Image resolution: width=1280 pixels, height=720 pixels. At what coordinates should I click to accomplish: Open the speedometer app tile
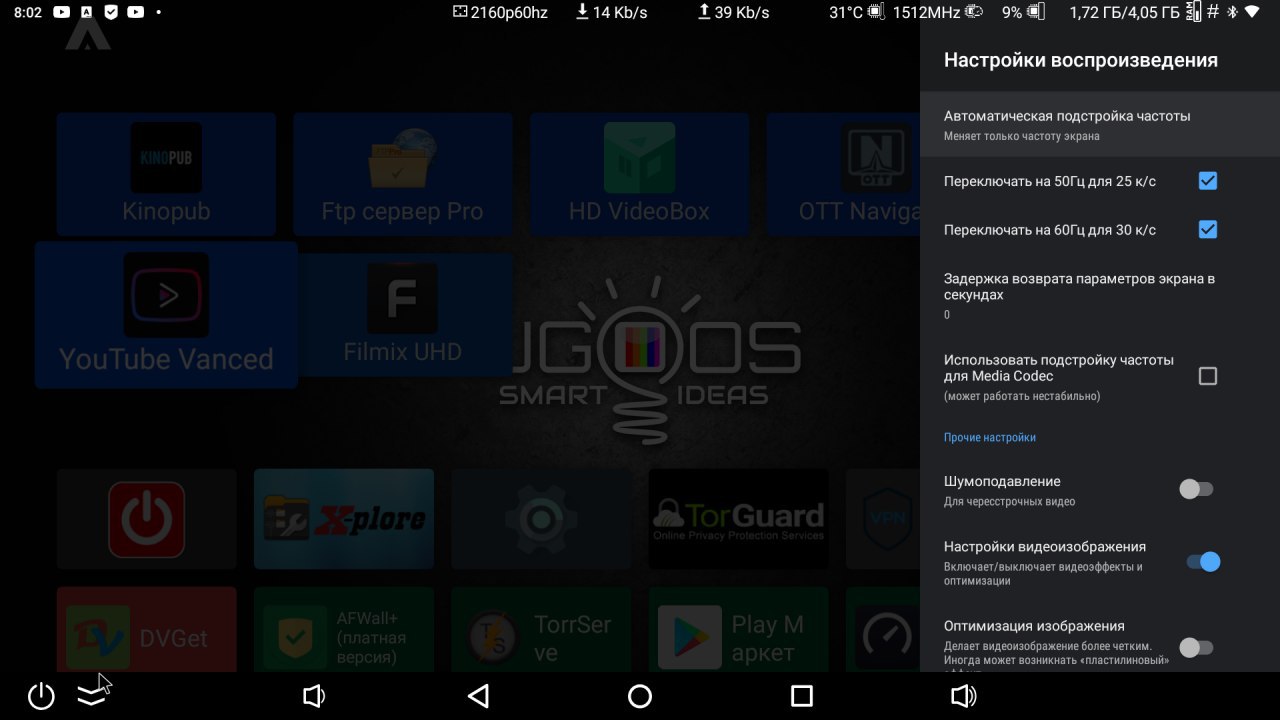[883, 629]
